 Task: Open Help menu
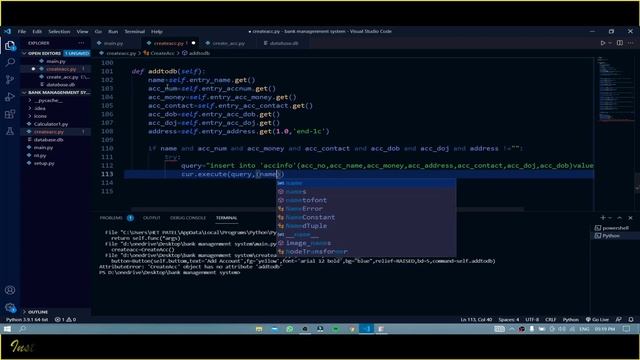click(x=157, y=31)
